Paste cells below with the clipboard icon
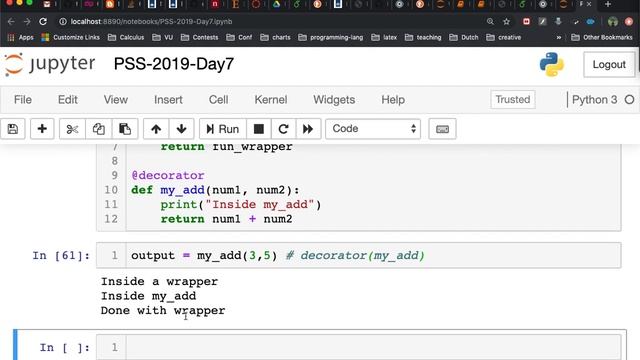The width and height of the screenshot is (640, 360). [x=124, y=129]
